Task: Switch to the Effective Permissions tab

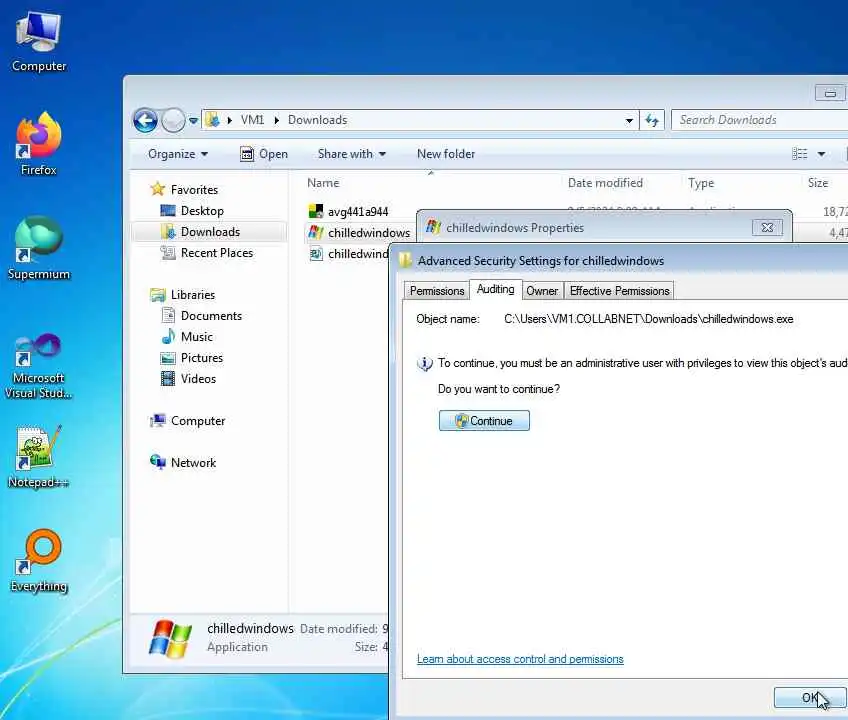Action: tap(619, 290)
